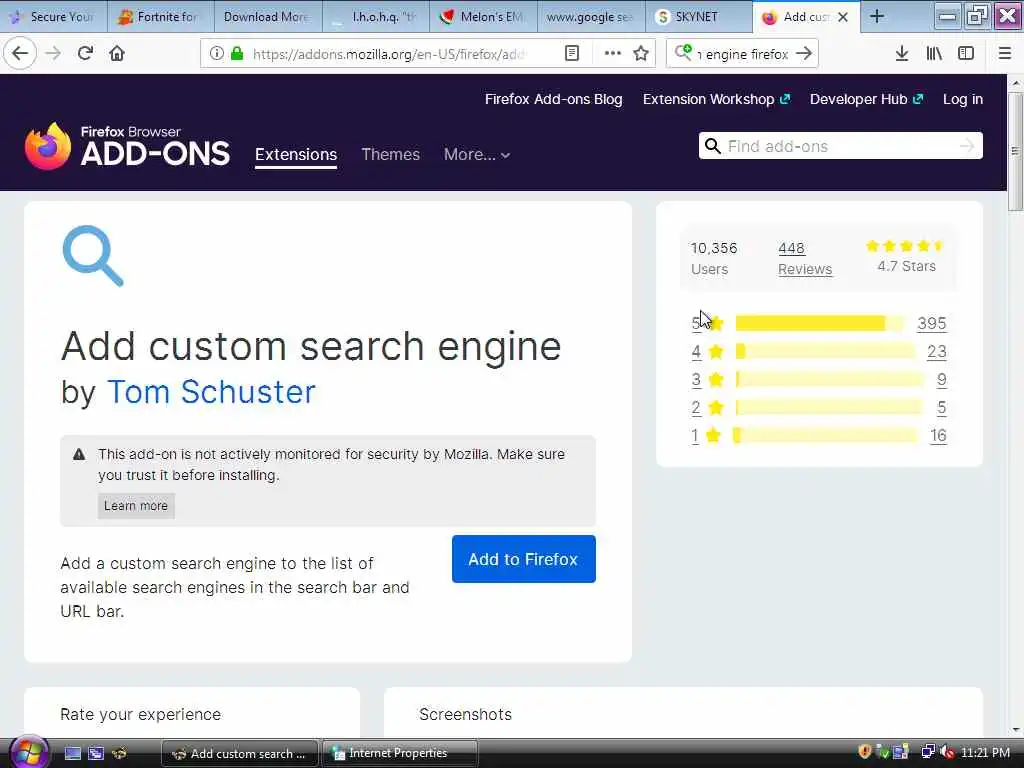
Task: Click Log in
Action: click(963, 99)
